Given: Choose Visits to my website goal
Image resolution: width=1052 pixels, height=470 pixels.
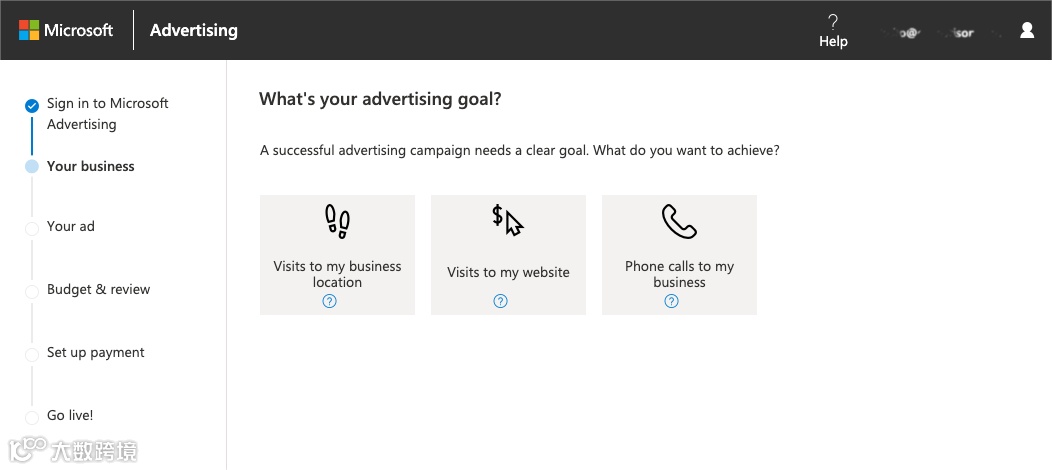Looking at the screenshot, I should click(x=508, y=272).
